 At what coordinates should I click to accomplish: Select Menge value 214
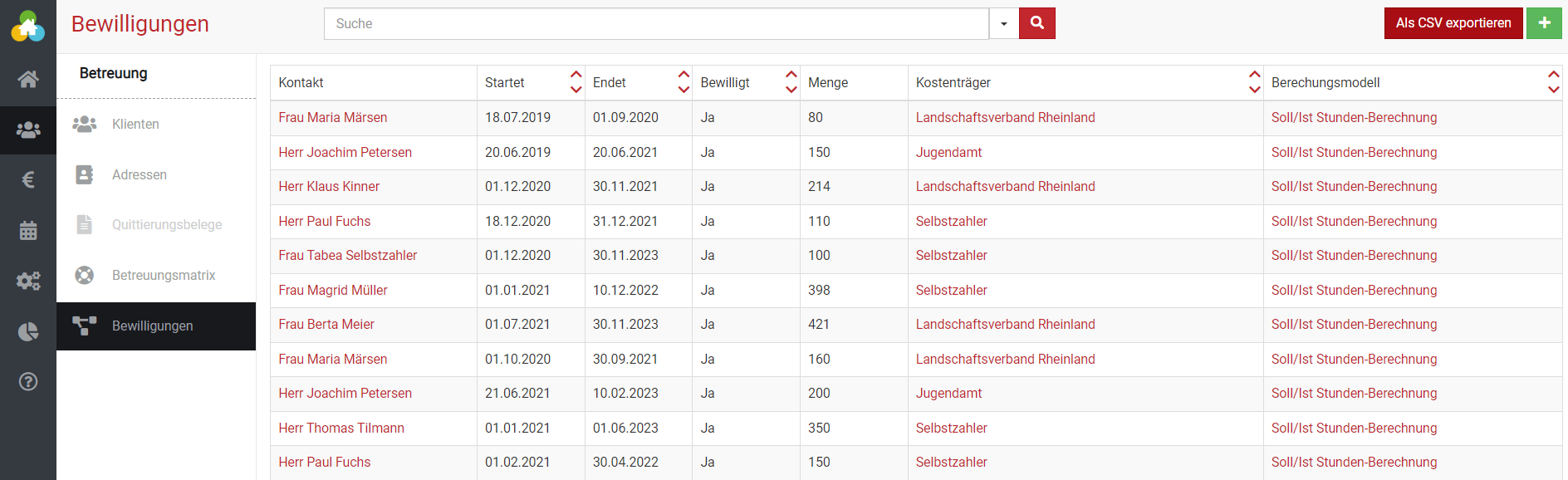point(819,187)
